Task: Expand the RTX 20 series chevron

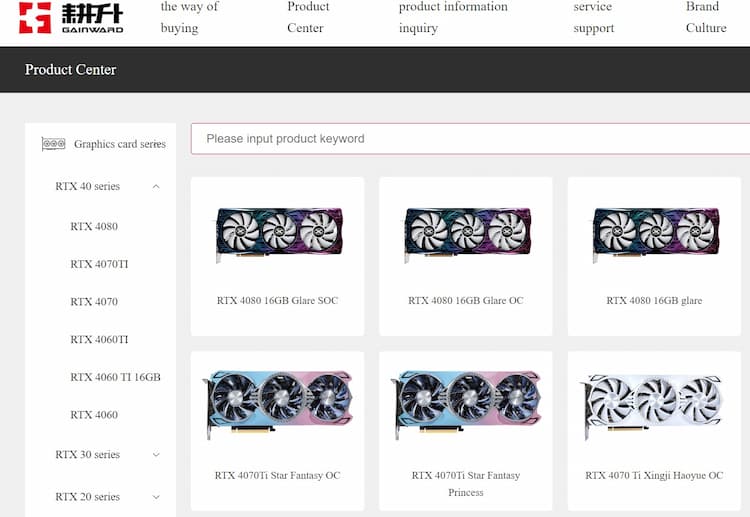Action: click(156, 497)
